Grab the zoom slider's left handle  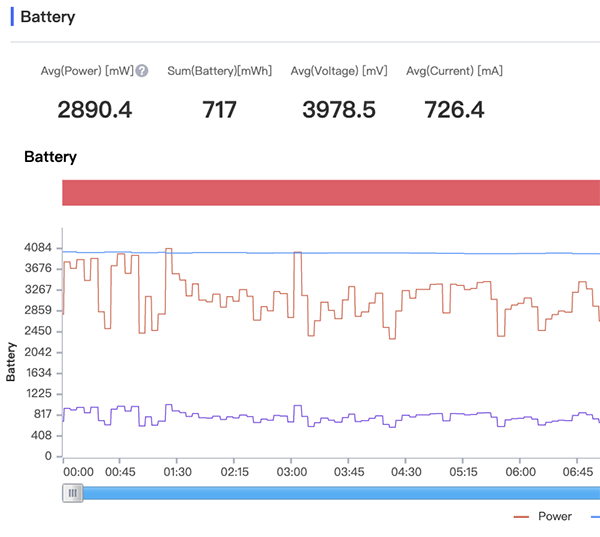72,492
